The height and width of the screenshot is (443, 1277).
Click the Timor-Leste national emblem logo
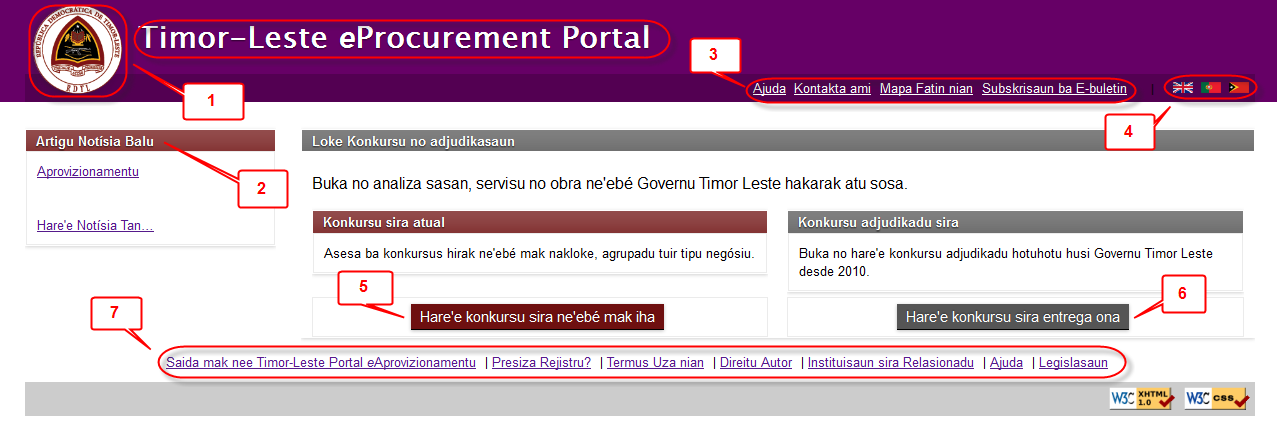(78, 51)
